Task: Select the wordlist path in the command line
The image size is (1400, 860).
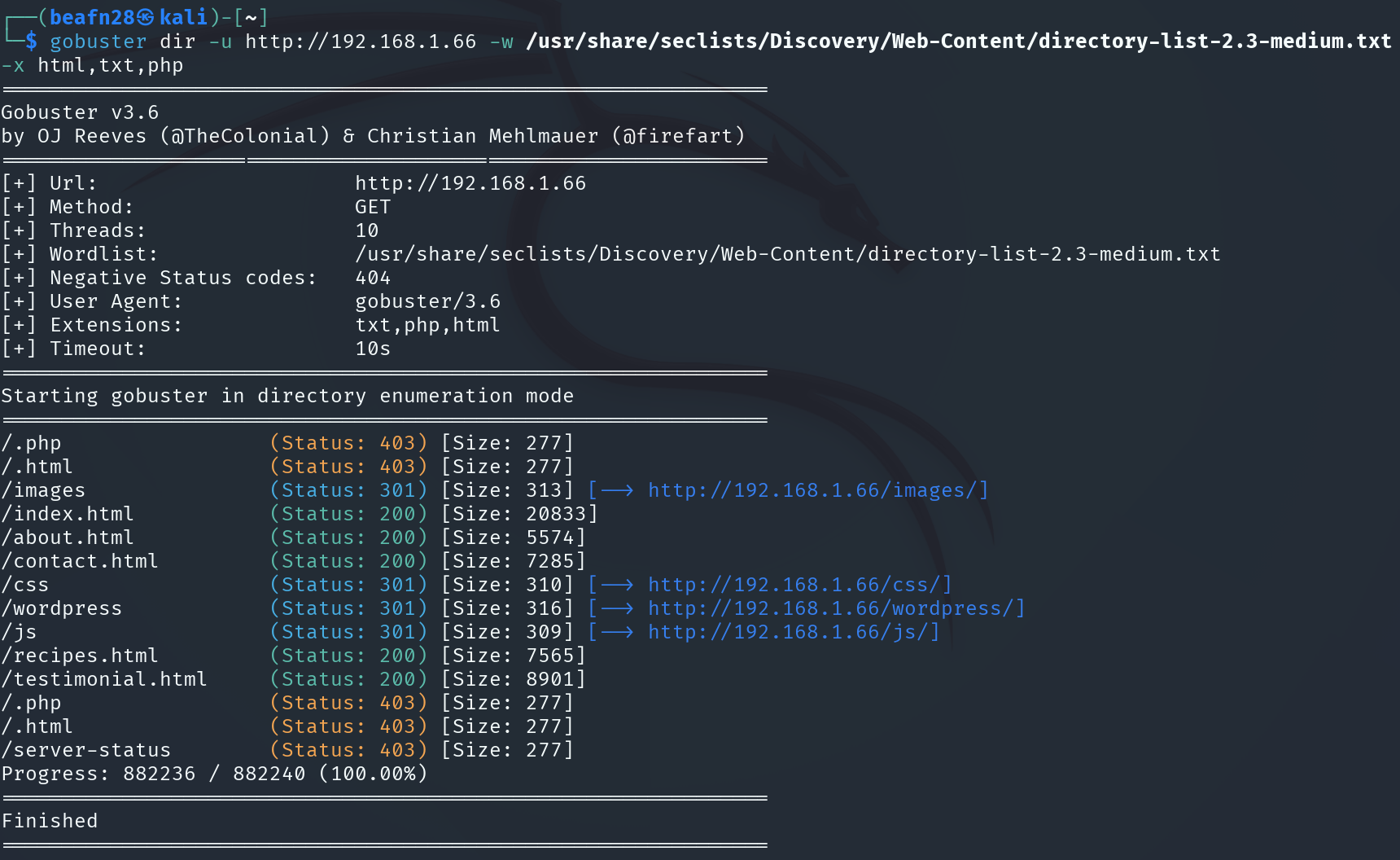Action: 959,42
